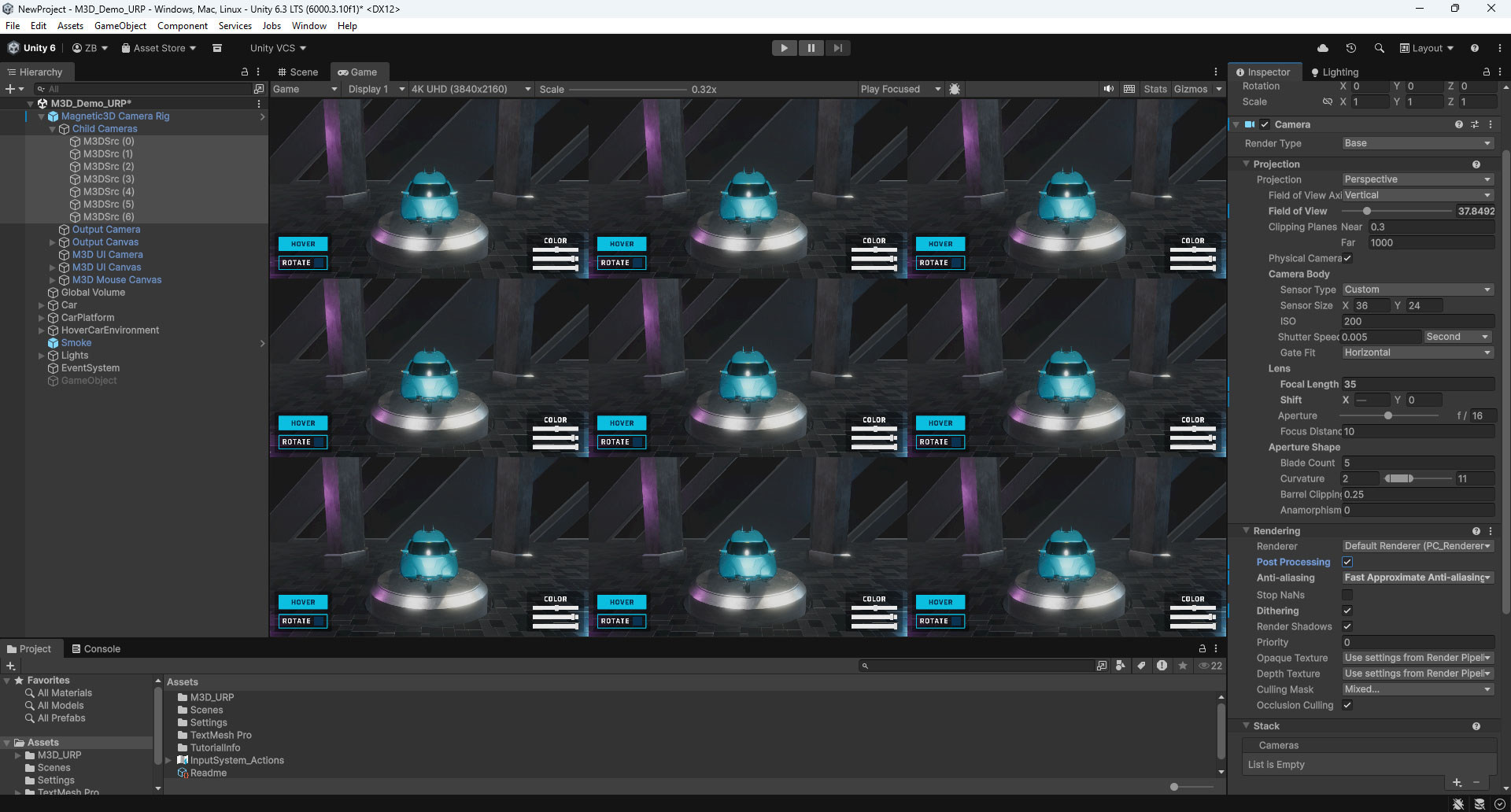This screenshot has height=812, width=1511.
Task: Uncheck the Render Shadows option
Action: [x=1347, y=626]
